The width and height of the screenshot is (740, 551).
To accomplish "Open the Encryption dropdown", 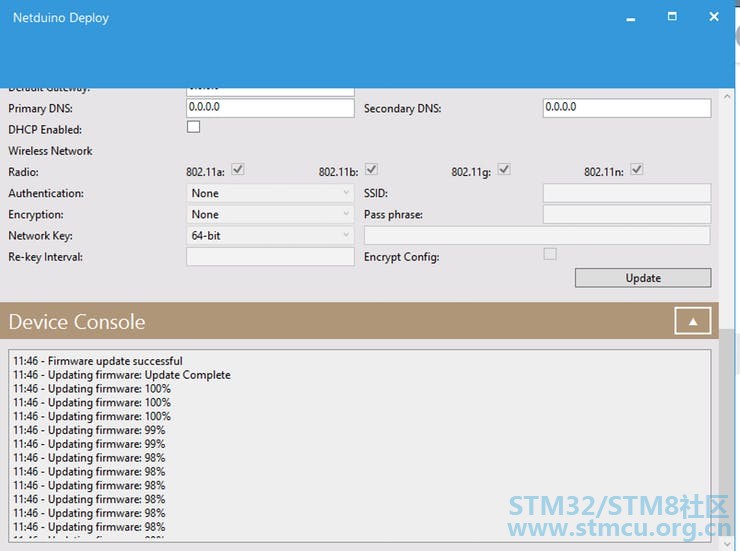I will coord(270,214).
